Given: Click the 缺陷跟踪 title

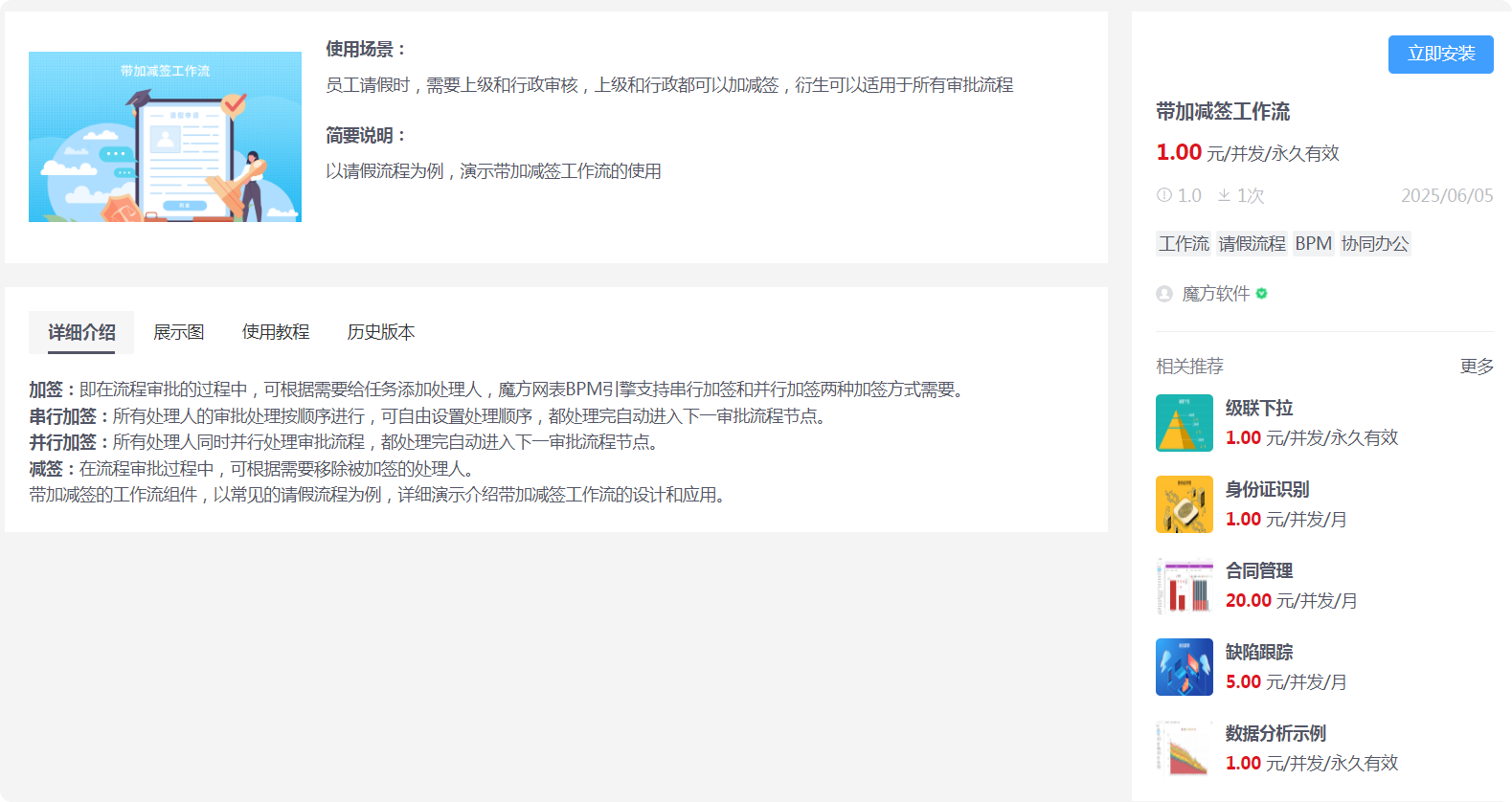Looking at the screenshot, I should (x=1259, y=653).
